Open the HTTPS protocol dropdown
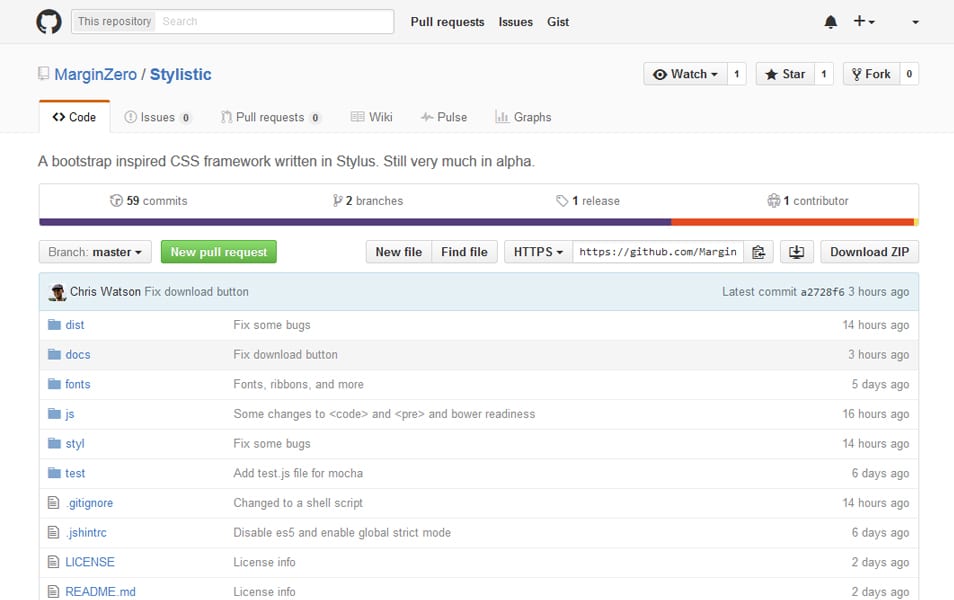Image resolution: width=954 pixels, height=600 pixels. click(x=538, y=252)
